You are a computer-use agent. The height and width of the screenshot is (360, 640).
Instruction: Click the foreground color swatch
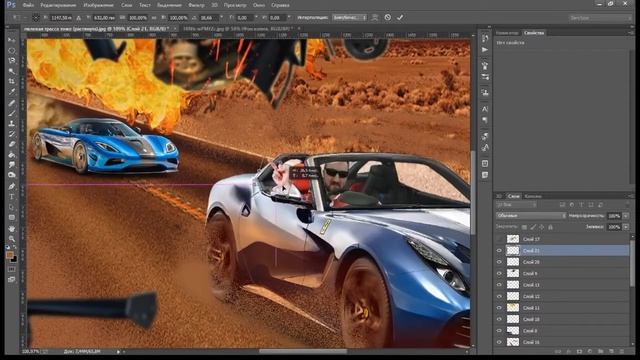[10, 255]
